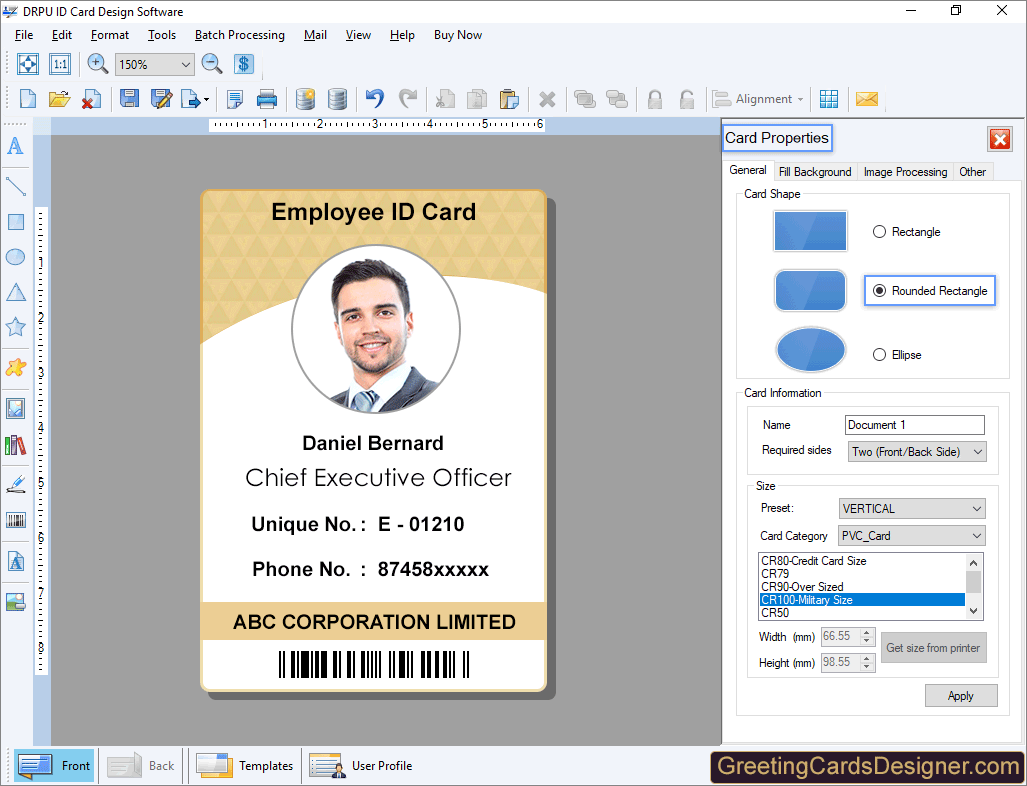Open the Required sides dropdown
1027x786 pixels.
(975, 451)
